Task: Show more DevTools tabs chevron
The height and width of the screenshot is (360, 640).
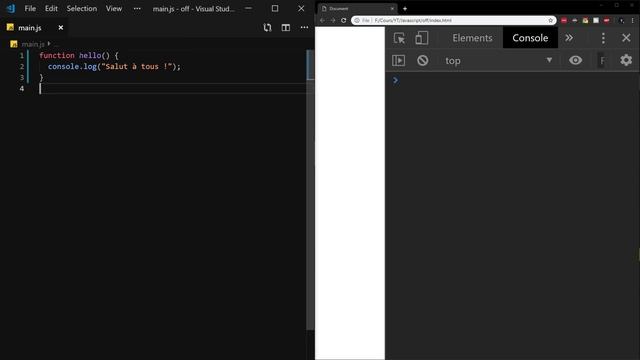Action: pyautogui.click(x=569, y=38)
